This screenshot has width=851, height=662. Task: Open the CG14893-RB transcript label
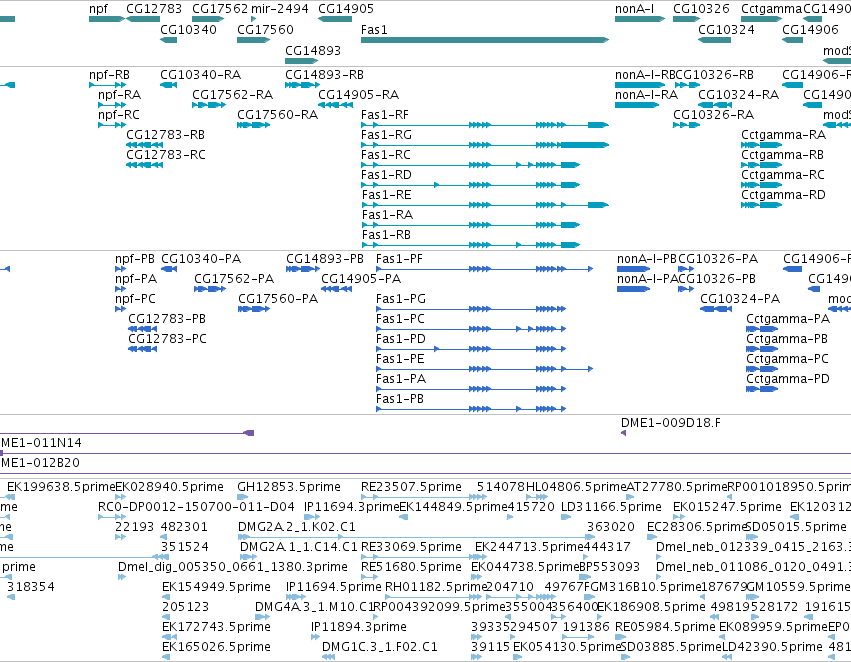(325, 75)
